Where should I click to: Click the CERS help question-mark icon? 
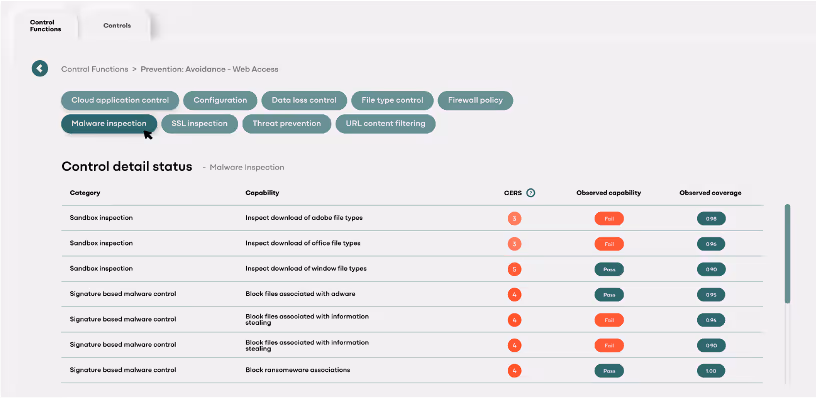530,193
